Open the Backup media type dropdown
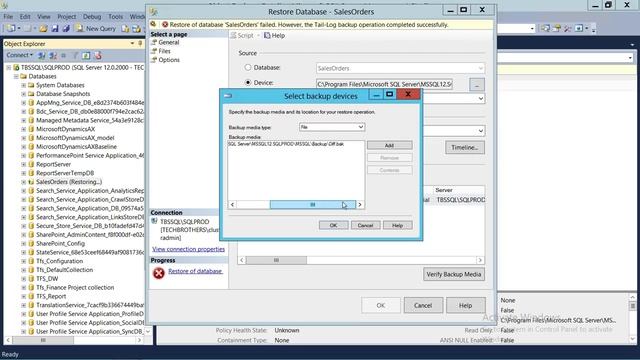This screenshot has height=360, width=640. tap(332, 127)
